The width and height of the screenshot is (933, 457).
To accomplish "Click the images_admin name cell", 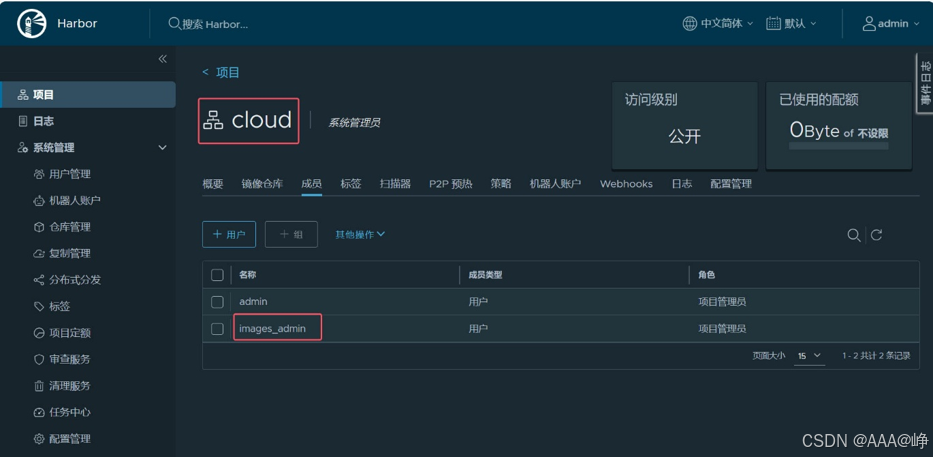I will (273, 328).
